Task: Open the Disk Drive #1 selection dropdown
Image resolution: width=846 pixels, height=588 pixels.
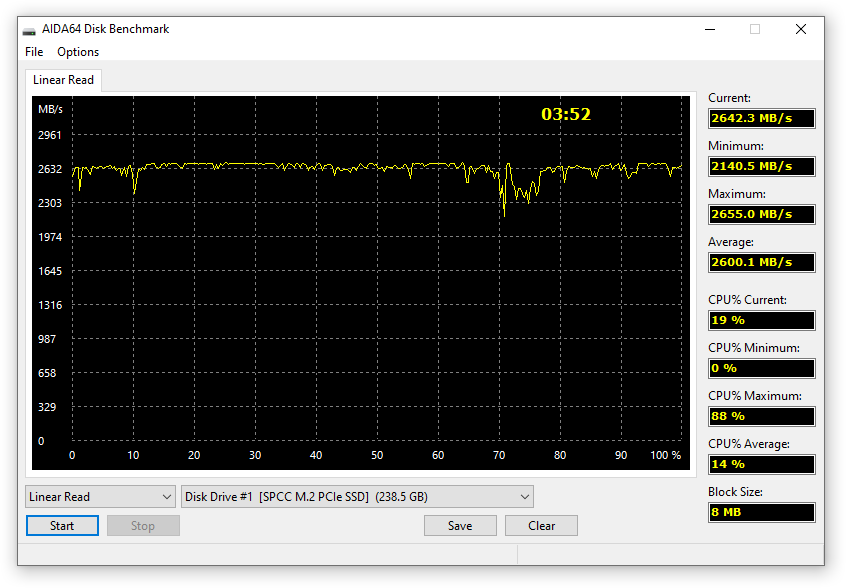Action: coord(357,497)
